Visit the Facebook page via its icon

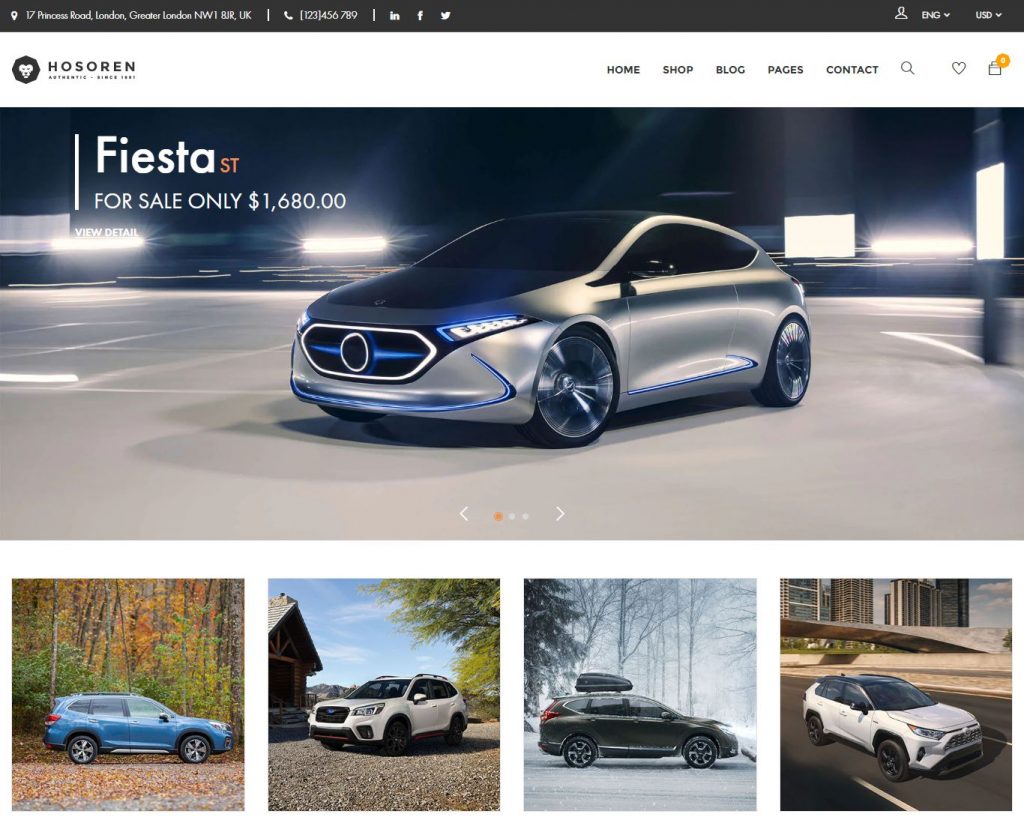coord(419,15)
